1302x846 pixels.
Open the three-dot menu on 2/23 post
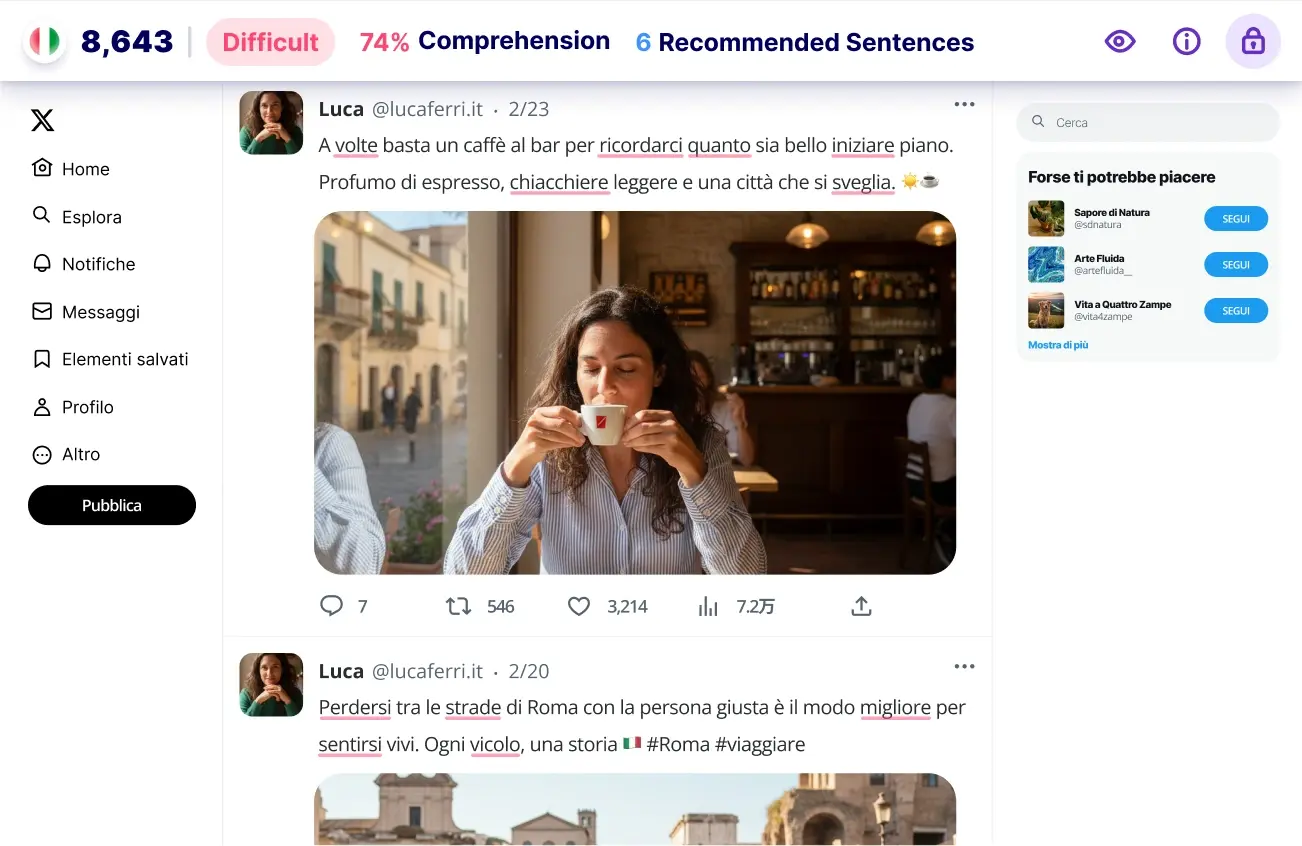964,104
